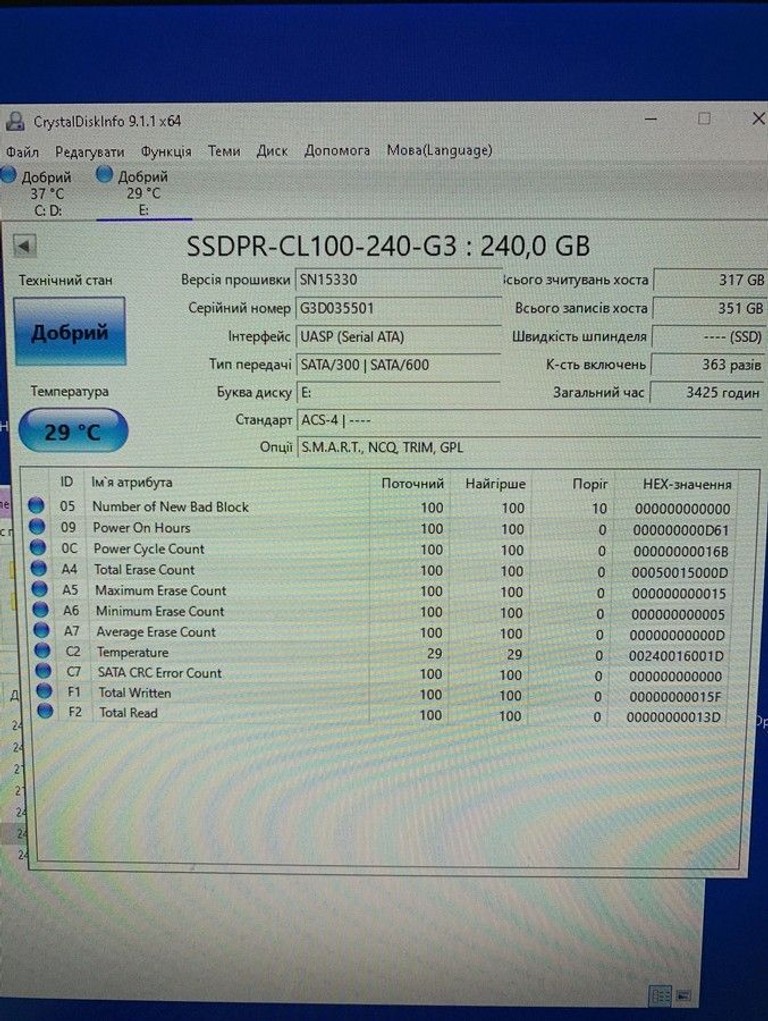Click status dot of Maximum Erase Count row
The image size is (768, 1021).
(40, 589)
